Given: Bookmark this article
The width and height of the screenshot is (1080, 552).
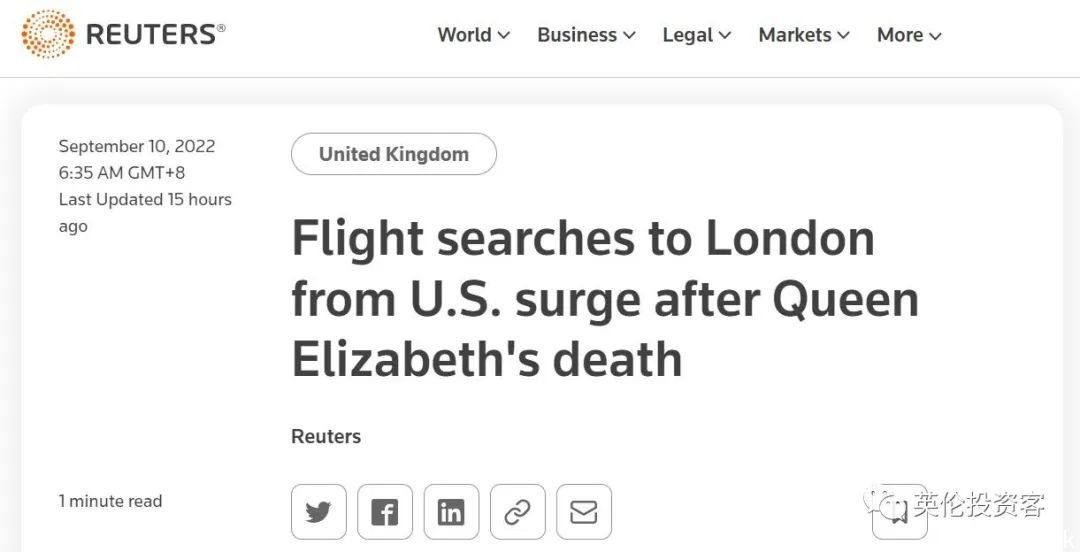Looking at the screenshot, I should pyautogui.click(x=900, y=512).
